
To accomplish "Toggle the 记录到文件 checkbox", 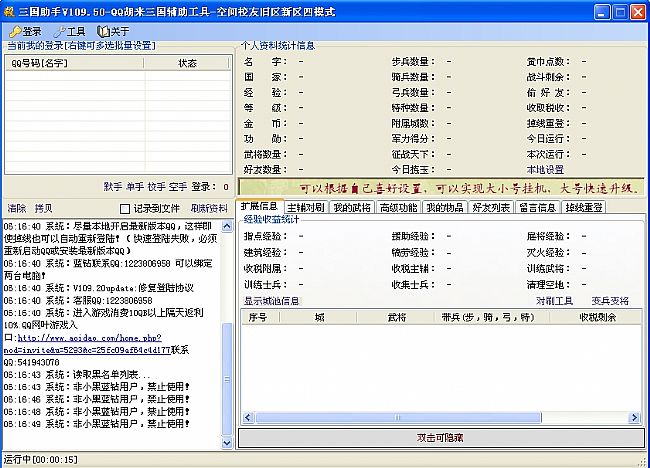I will tap(125, 209).
